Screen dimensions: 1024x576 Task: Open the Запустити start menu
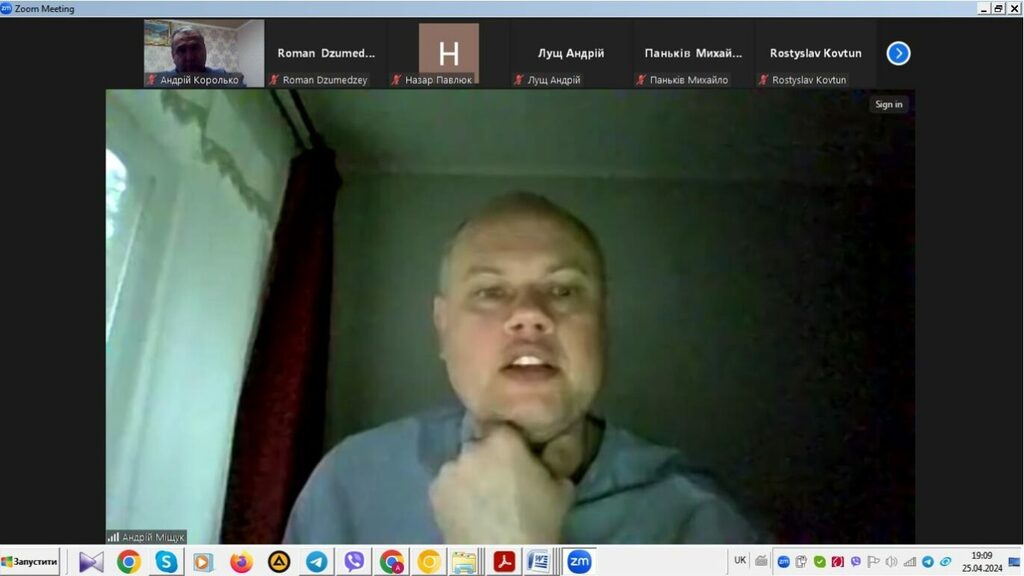pyautogui.click(x=30, y=561)
